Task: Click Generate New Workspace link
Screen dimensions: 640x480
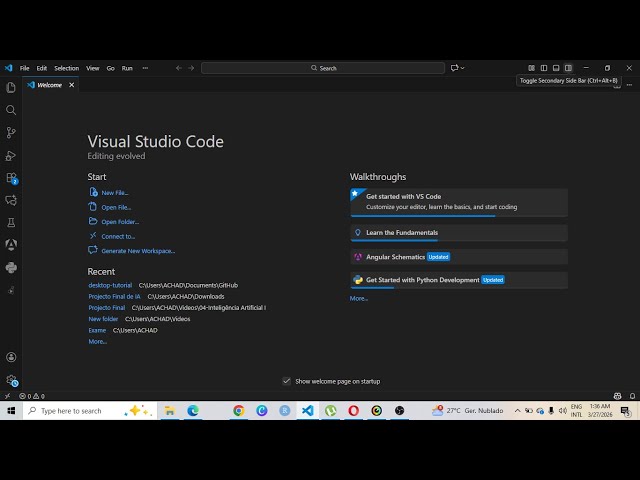Action: [x=138, y=251]
